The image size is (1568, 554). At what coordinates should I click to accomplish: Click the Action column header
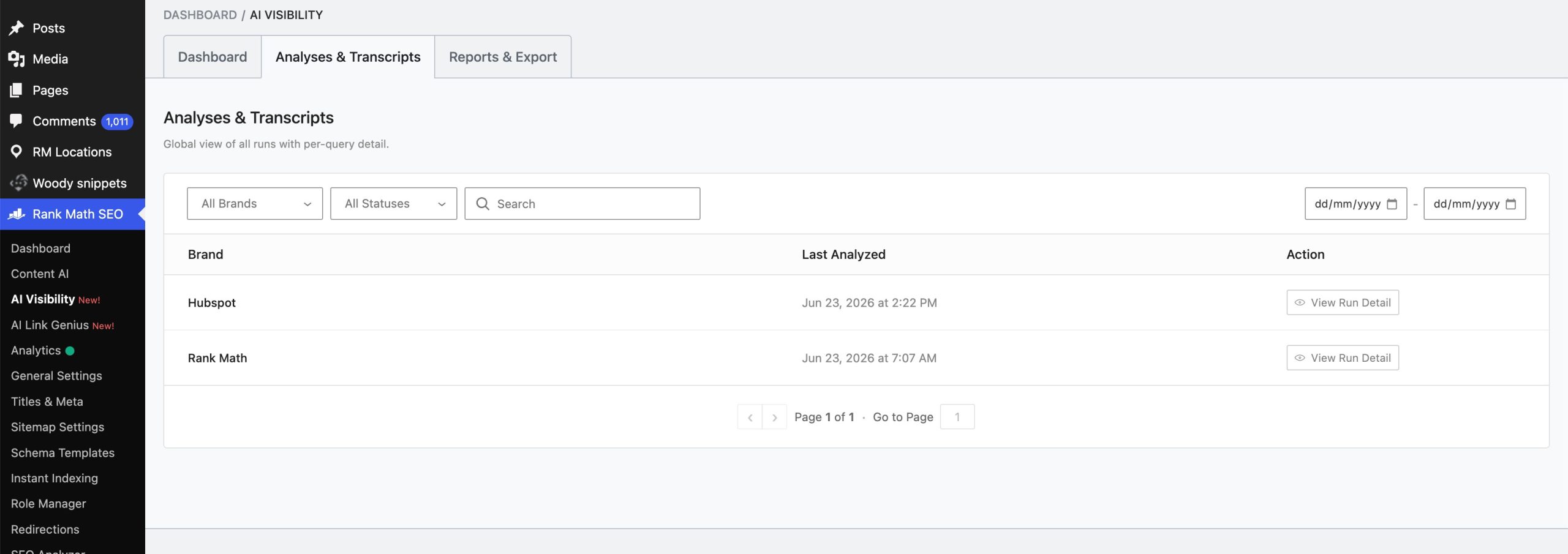[x=1305, y=254]
